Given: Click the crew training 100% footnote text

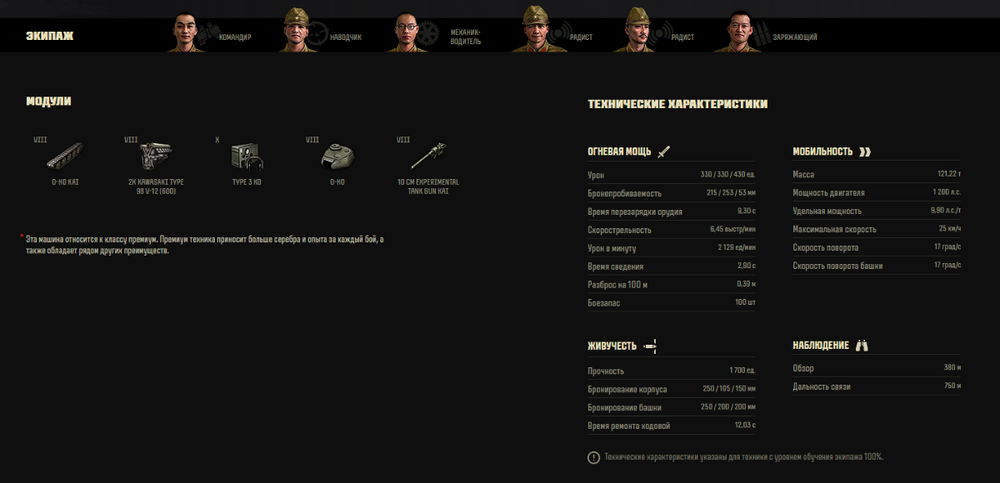Looking at the screenshot, I should (x=744, y=457).
